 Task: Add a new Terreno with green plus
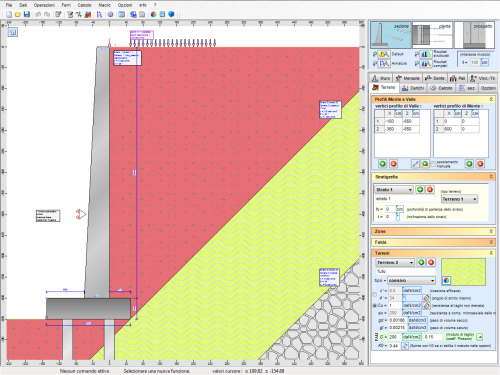tap(421, 262)
